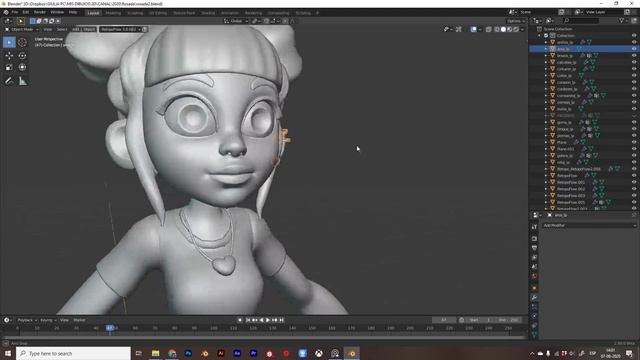Open the Active Tool properties tab icon

[534, 227]
